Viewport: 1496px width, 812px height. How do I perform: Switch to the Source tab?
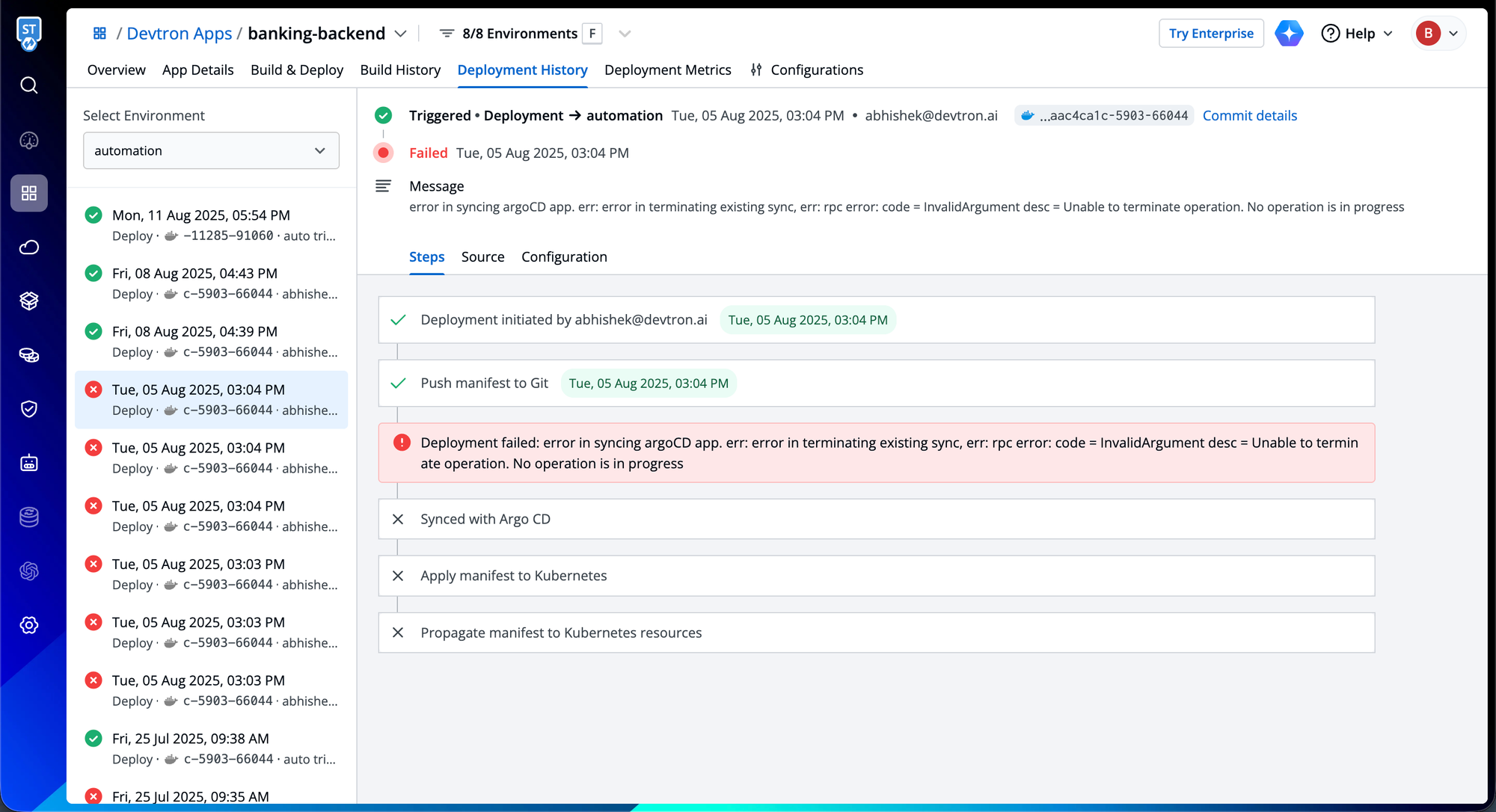482,257
